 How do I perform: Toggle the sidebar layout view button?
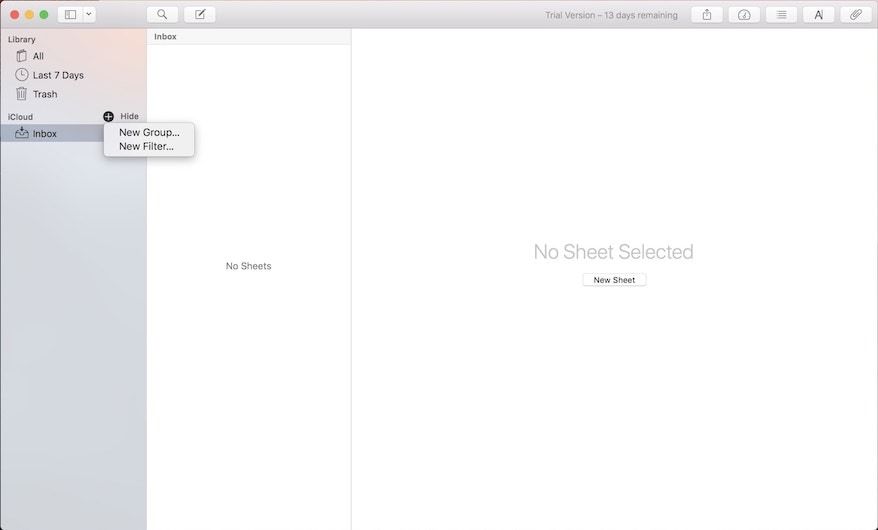click(70, 15)
